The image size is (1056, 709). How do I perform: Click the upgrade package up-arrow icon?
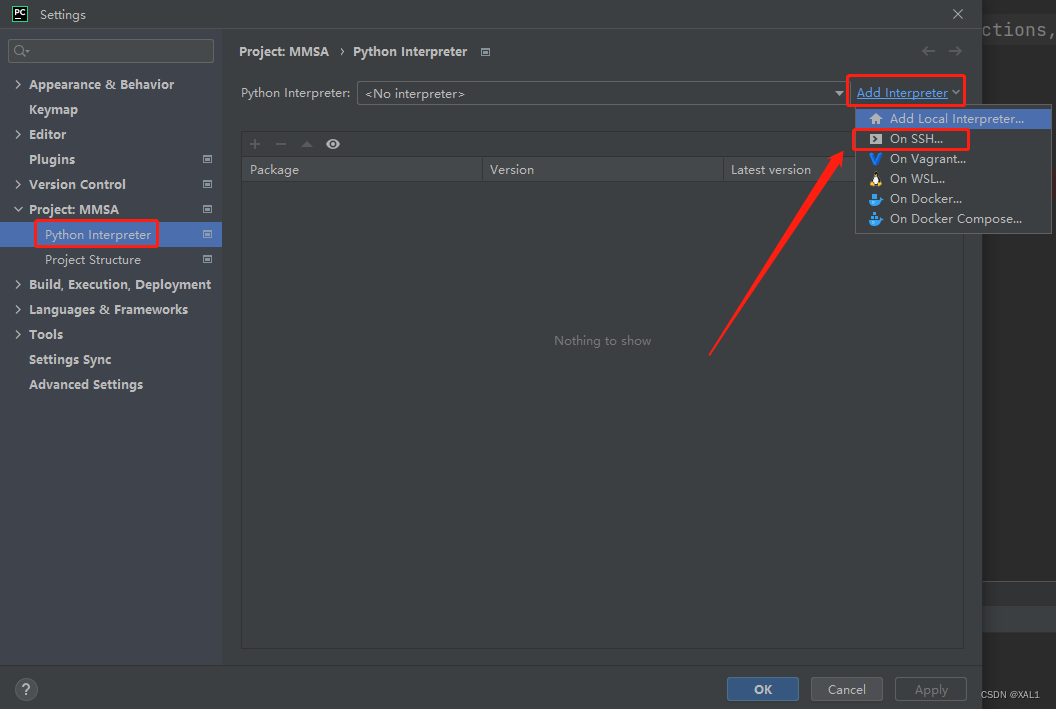[x=306, y=144]
